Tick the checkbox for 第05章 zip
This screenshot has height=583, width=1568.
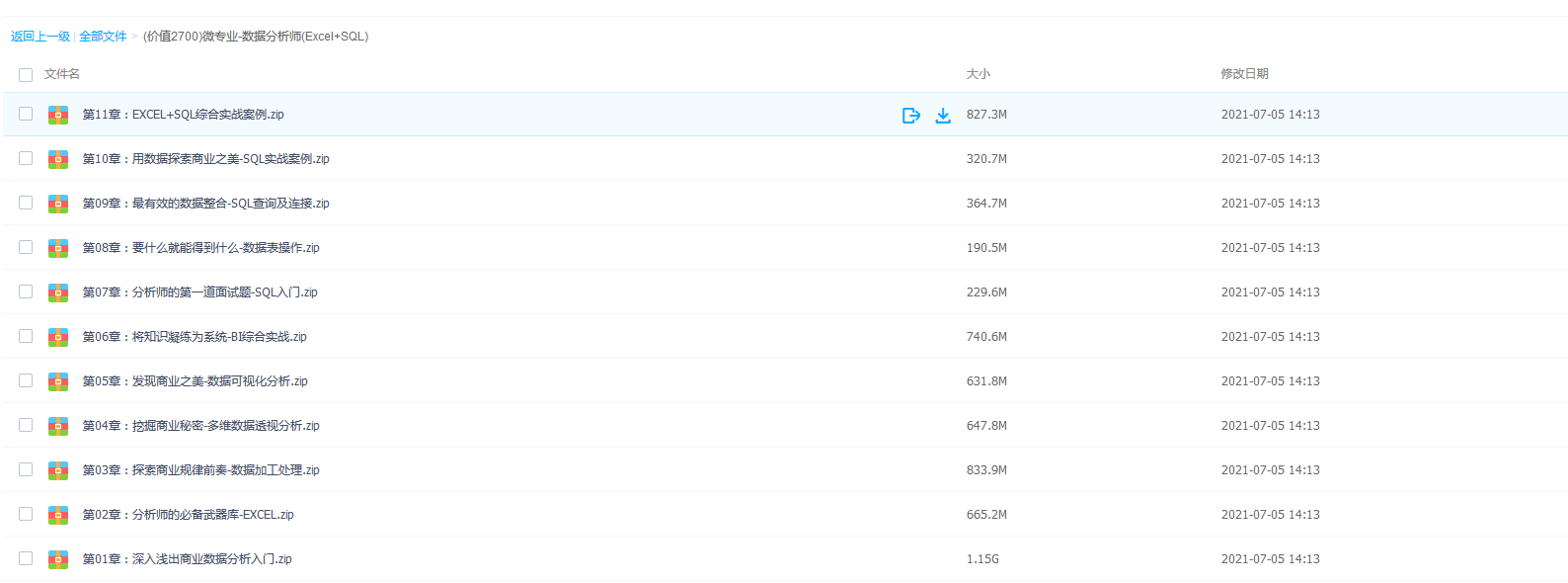pyautogui.click(x=26, y=380)
